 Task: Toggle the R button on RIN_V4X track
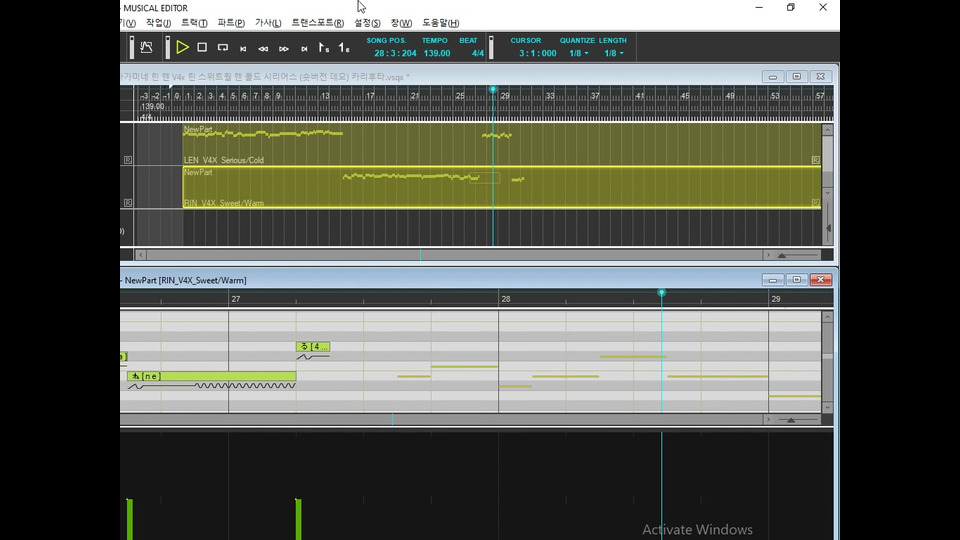pos(127,203)
